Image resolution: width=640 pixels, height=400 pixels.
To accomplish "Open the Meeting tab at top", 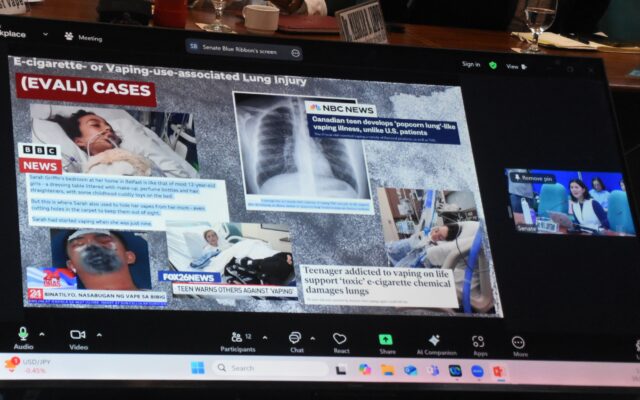I will 84,38.
